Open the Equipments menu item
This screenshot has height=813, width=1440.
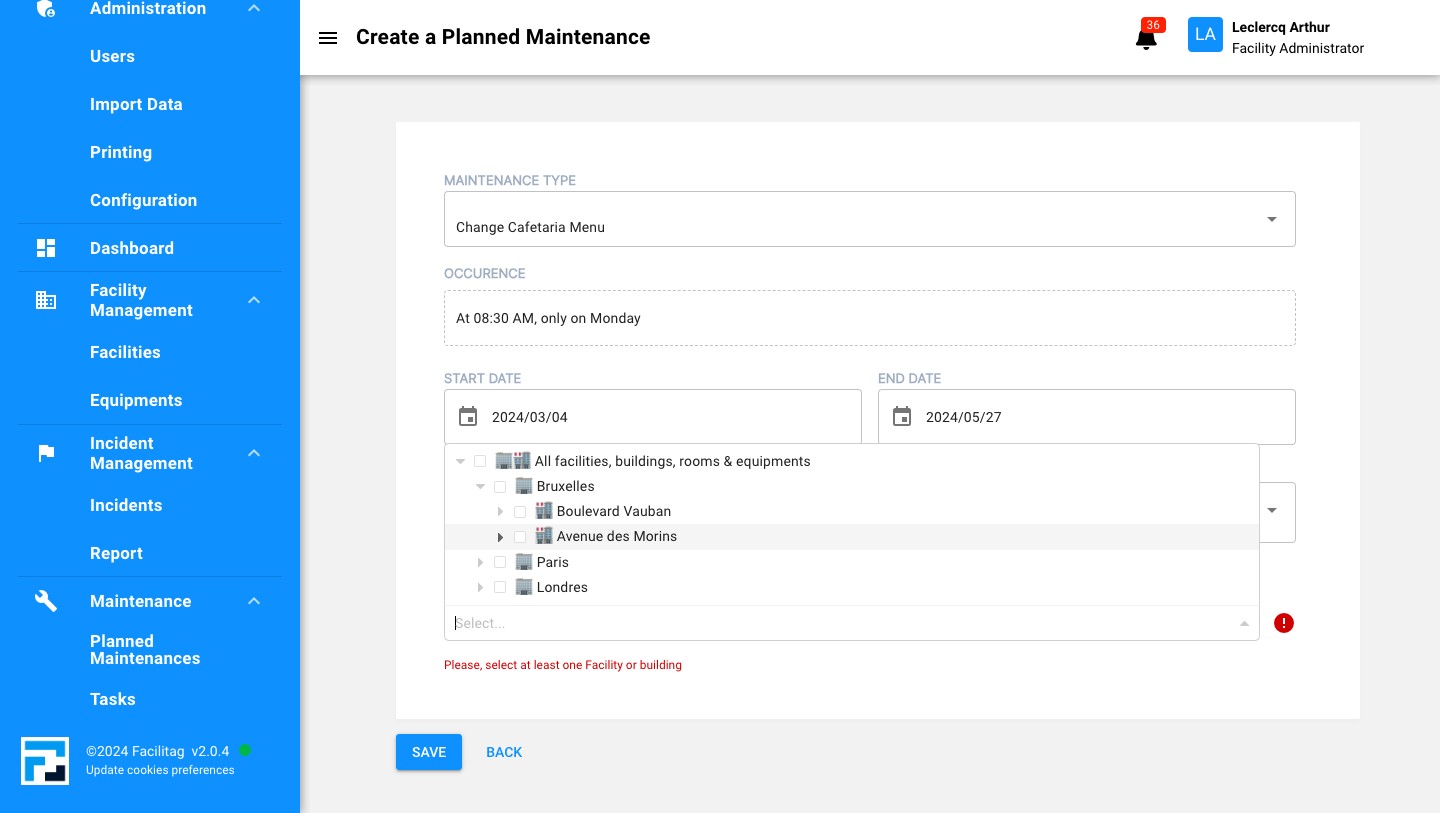tap(136, 400)
